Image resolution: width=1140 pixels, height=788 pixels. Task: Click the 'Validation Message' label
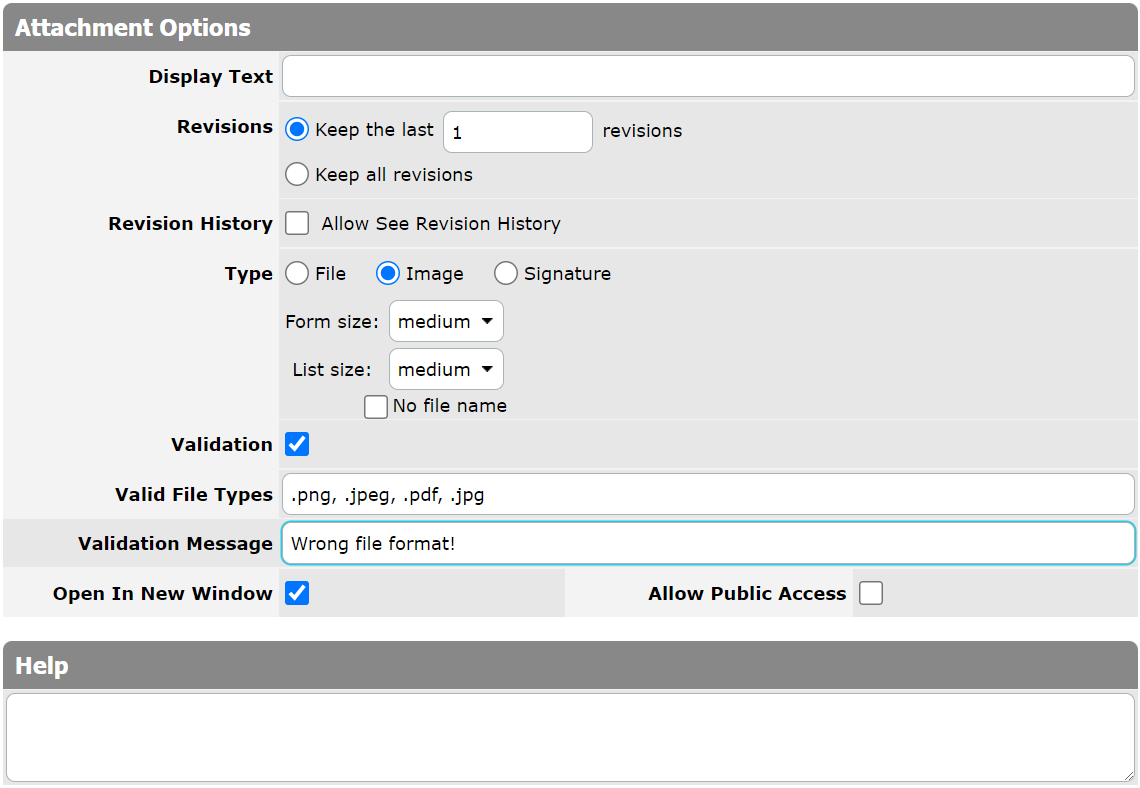(175, 544)
